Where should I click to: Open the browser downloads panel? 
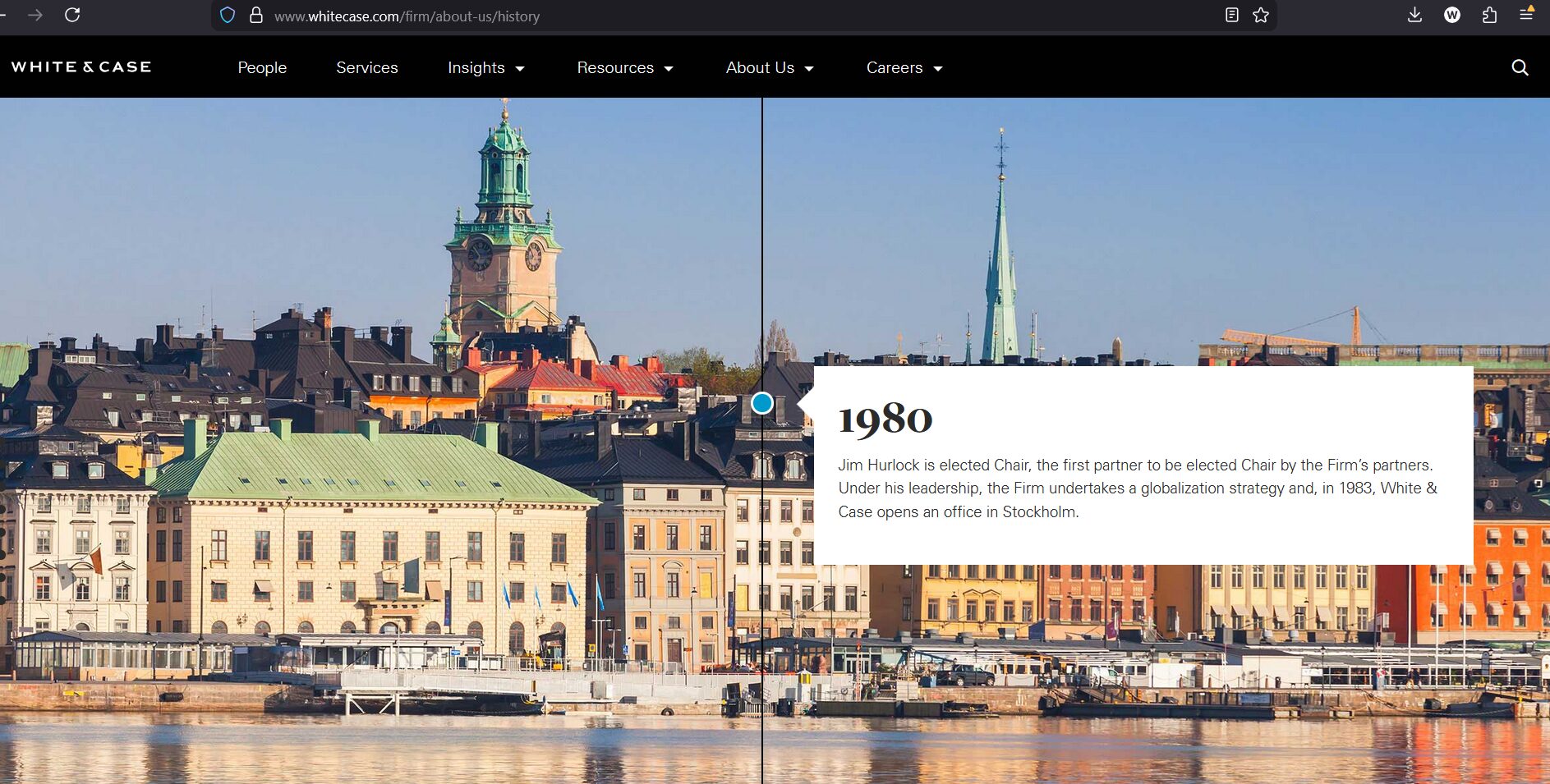(1414, 15)
